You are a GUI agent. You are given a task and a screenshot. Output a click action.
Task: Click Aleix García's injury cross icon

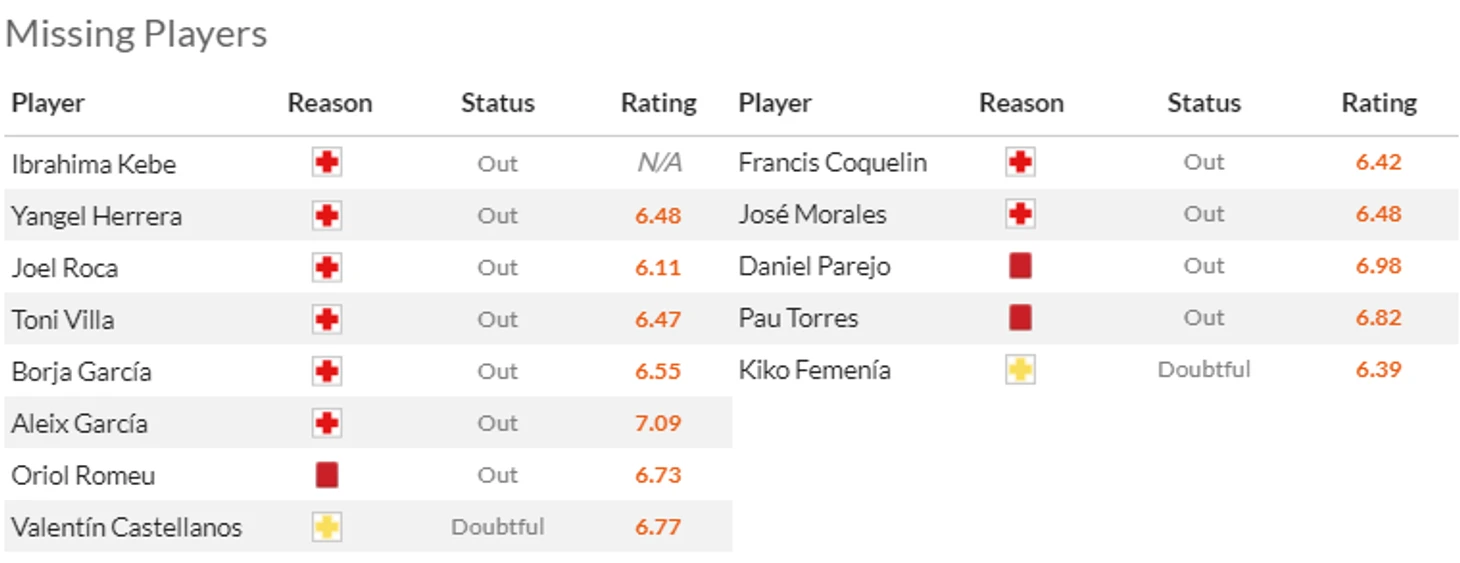(x=326, y=423)
